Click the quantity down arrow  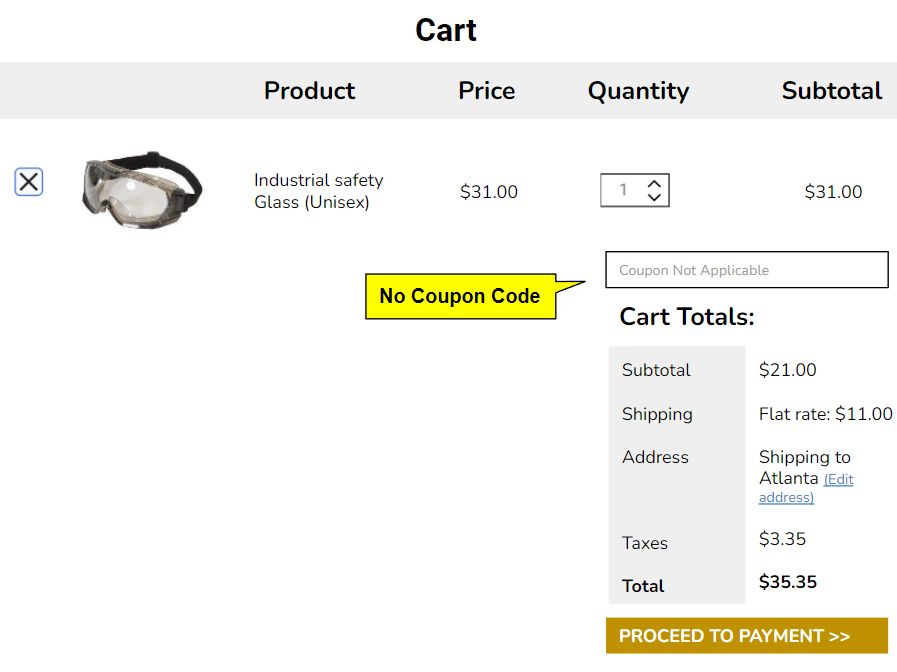tap(655, 197)
